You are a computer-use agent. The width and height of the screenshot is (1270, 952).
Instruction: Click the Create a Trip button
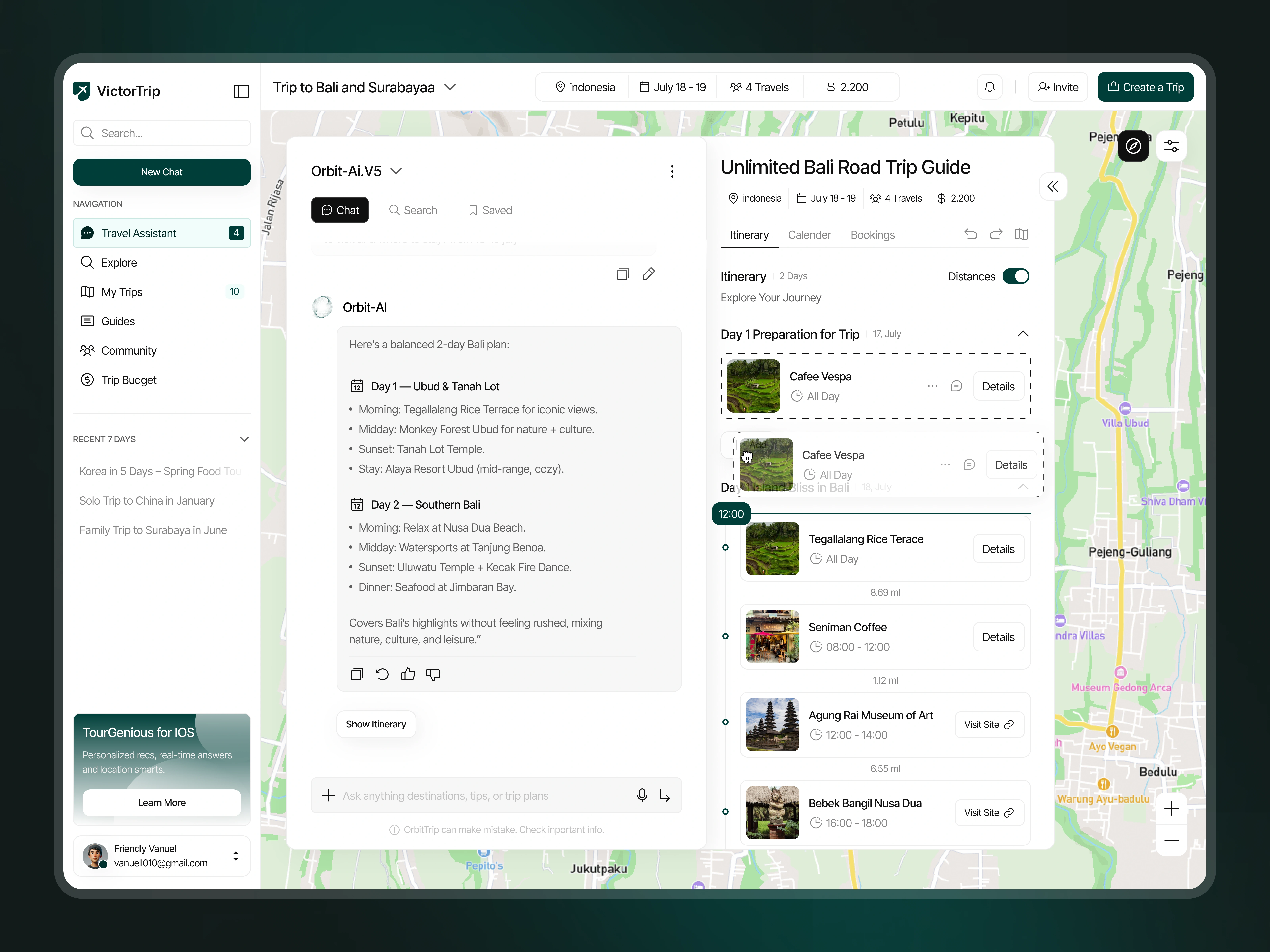(1145, 87)
